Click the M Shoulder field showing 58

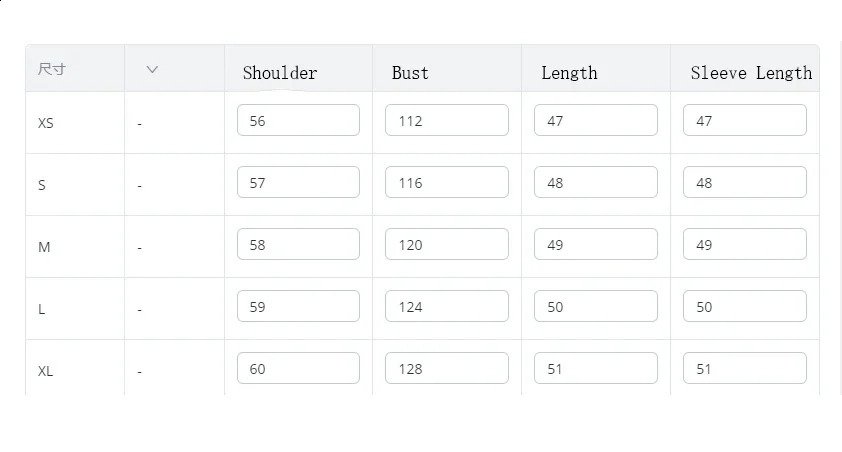298,244
